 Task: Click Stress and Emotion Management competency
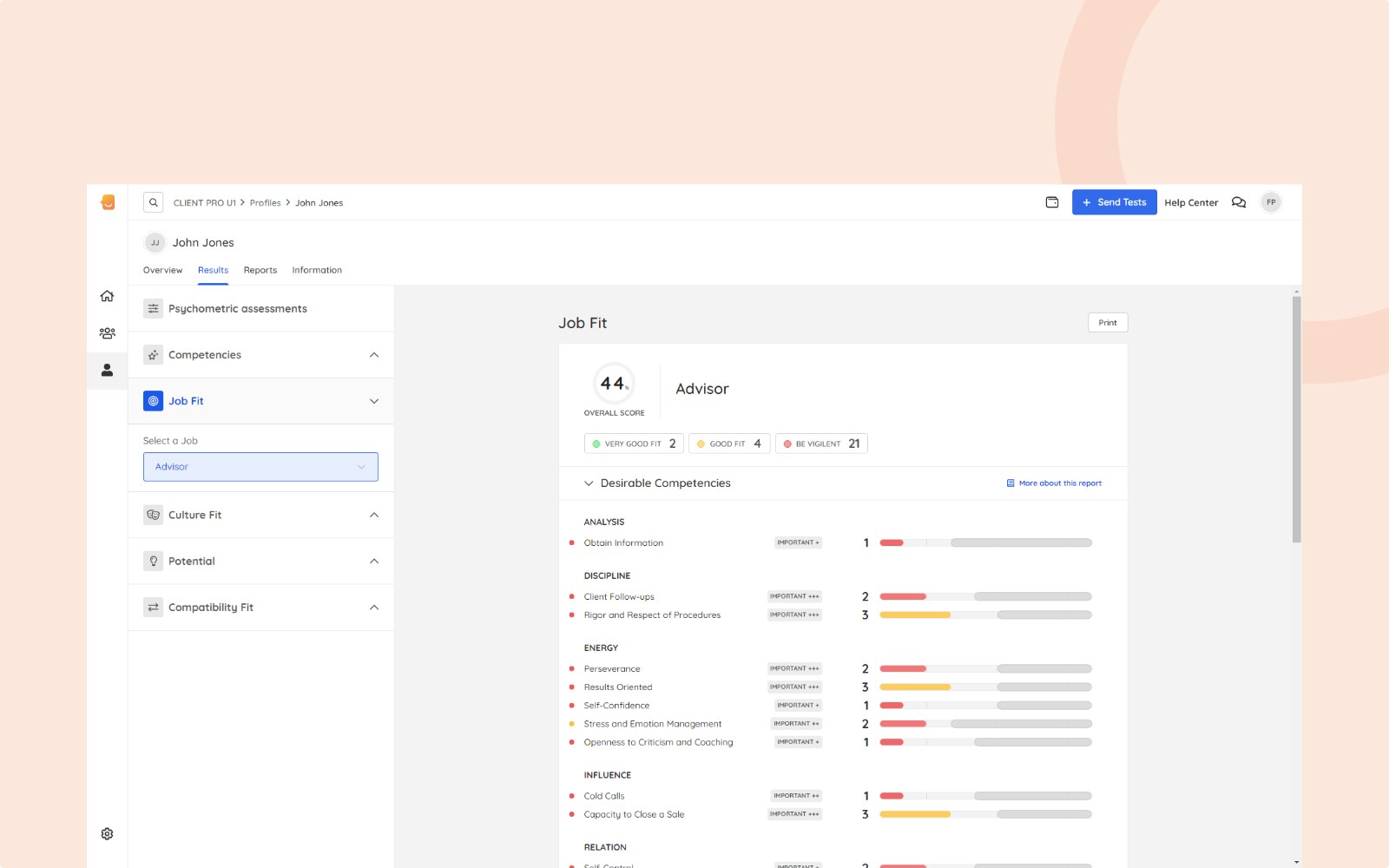point(653,724)
